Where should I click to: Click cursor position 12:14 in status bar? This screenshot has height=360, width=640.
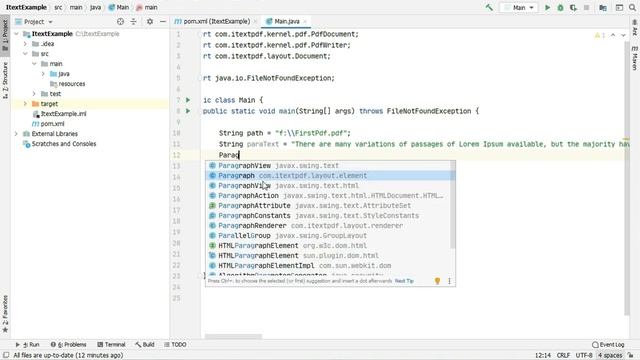(543, 356)
